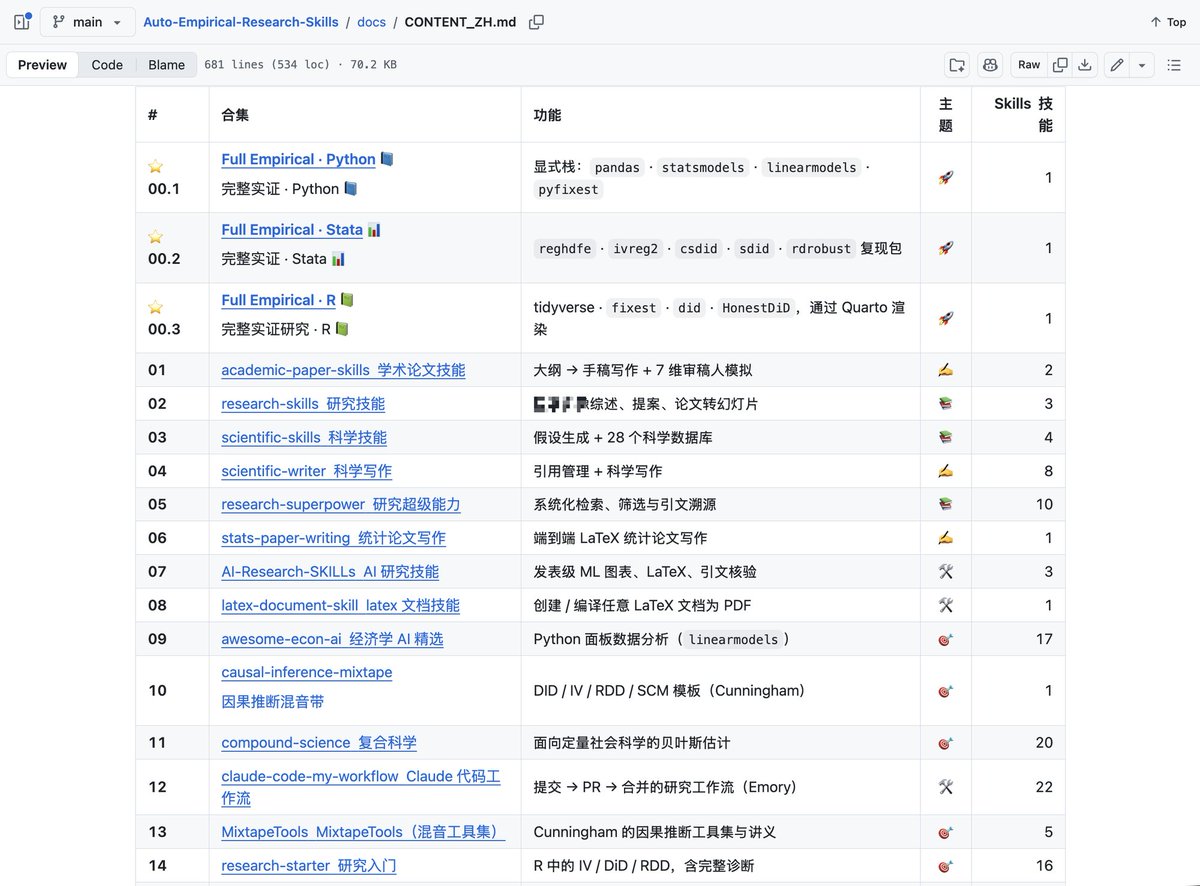
Task: Click rocket emoji in Full Empirical Python row
Action: [x=946, y=178]
